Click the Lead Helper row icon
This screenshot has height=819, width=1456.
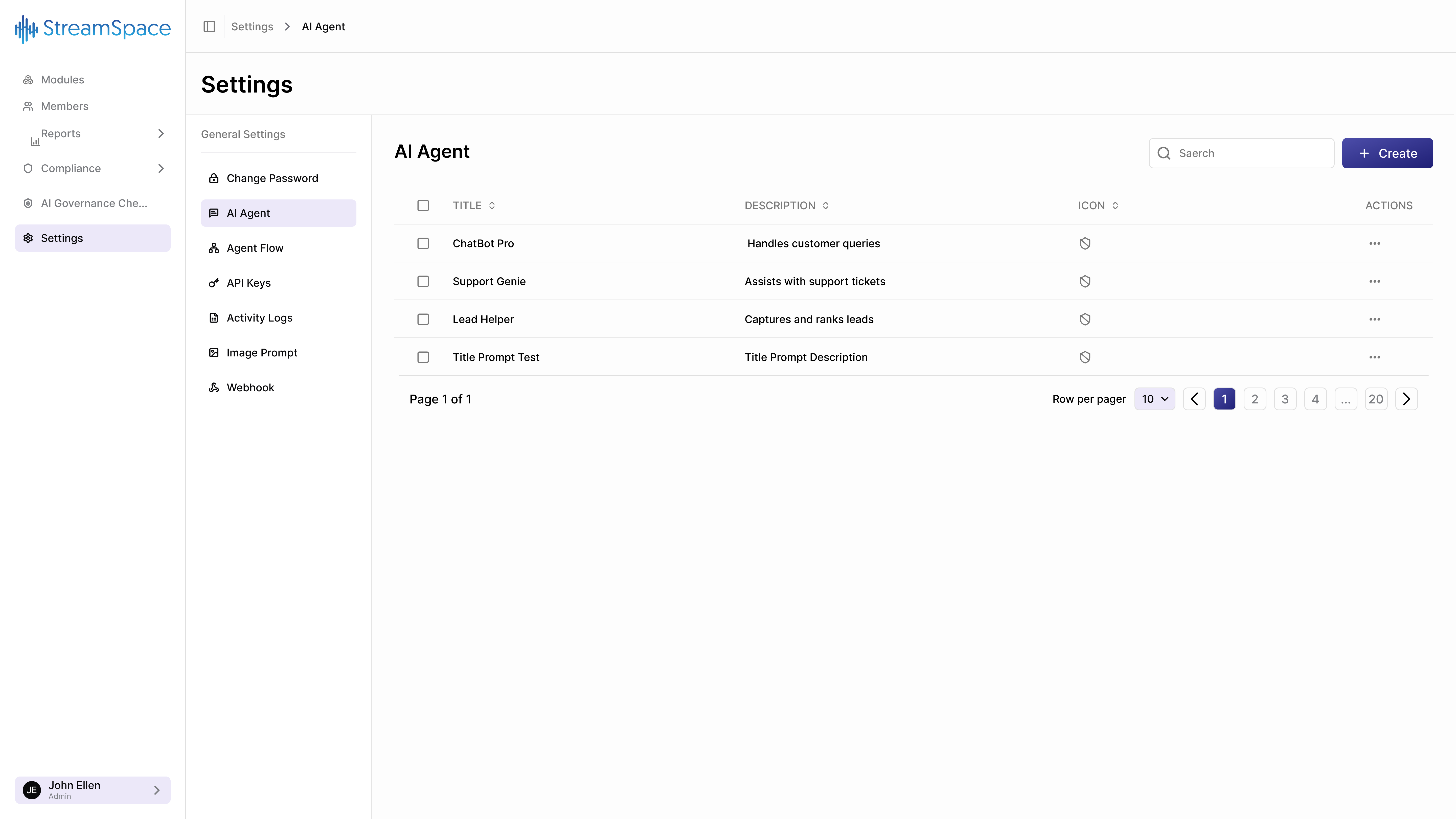[1085, 319]
